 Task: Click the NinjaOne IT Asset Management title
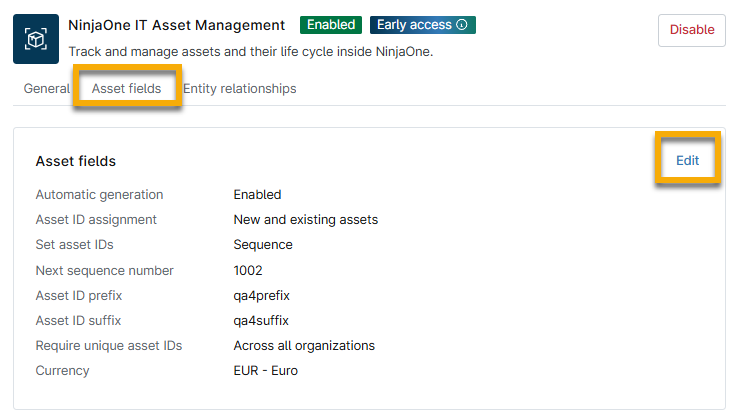177,25
